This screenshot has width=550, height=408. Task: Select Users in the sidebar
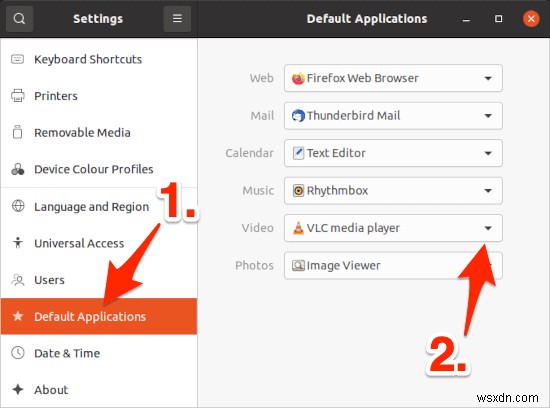pyautogui.click(x=99, y=280)
